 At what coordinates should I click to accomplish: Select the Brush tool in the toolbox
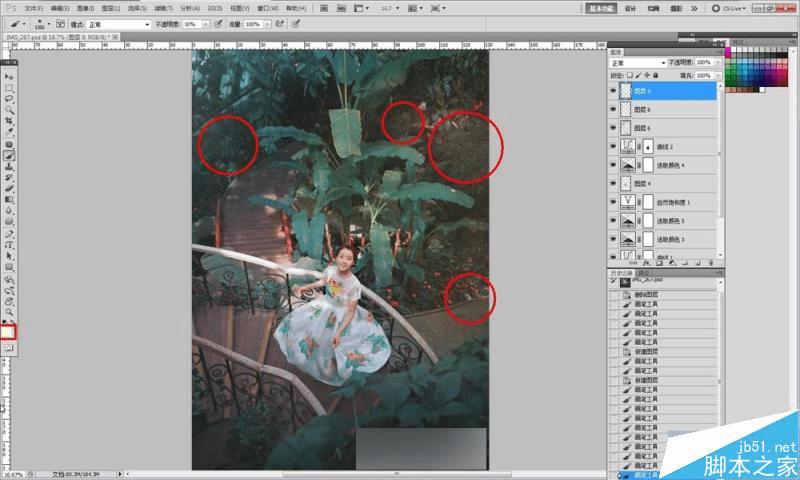(x=9, y=155)
